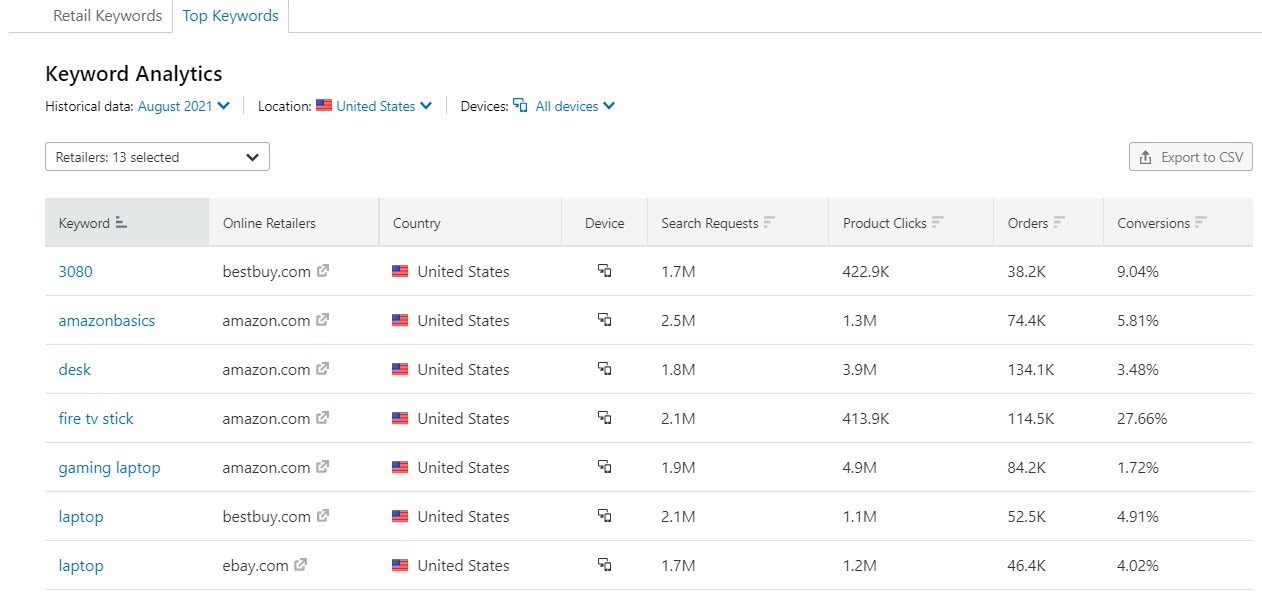Click external link icon in gaming laptop row

tap(322, 466)
